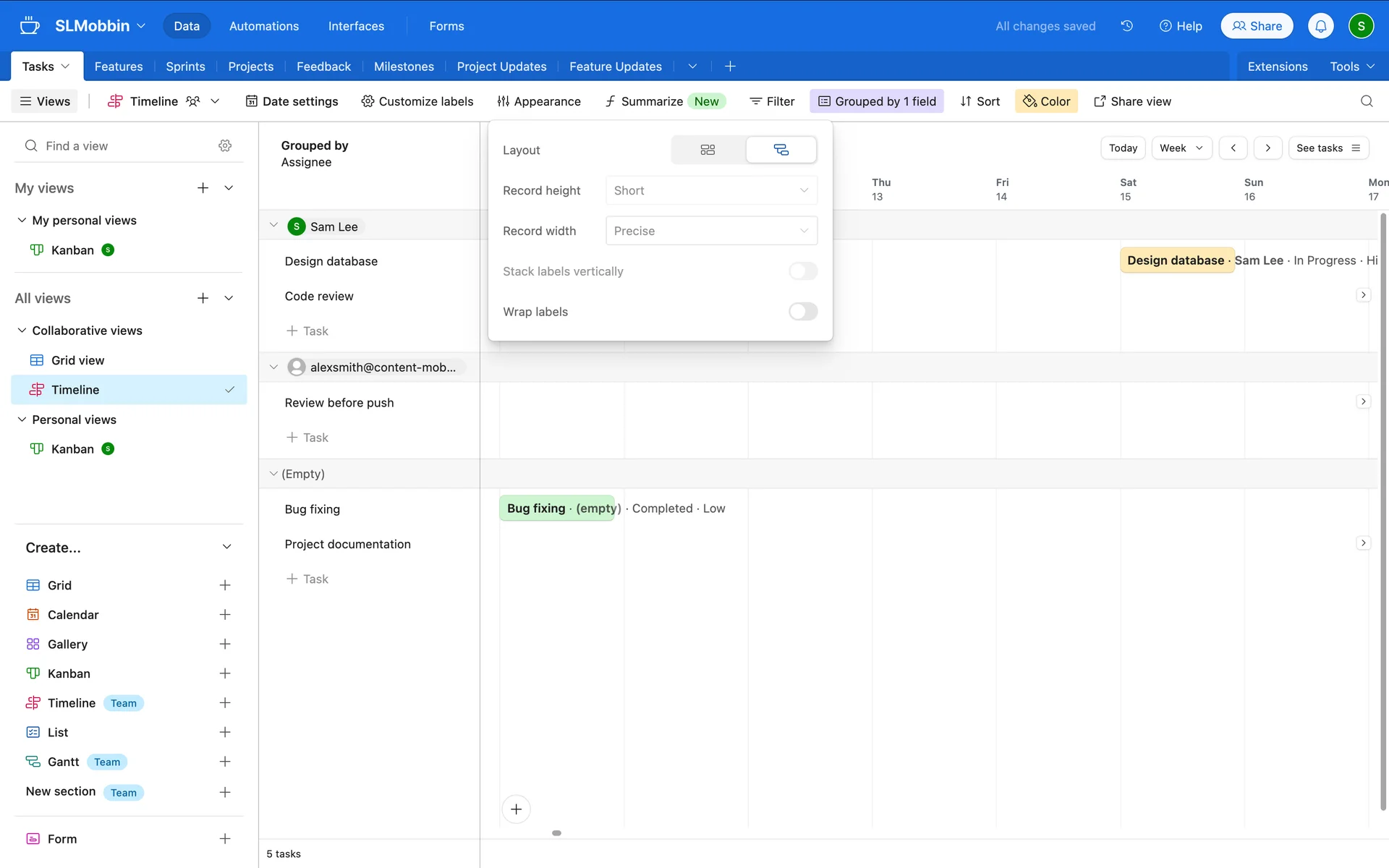Click the notifications bell icon
The height and width of the screenshot is (868, 1389).
click(x=1320, y=26)
